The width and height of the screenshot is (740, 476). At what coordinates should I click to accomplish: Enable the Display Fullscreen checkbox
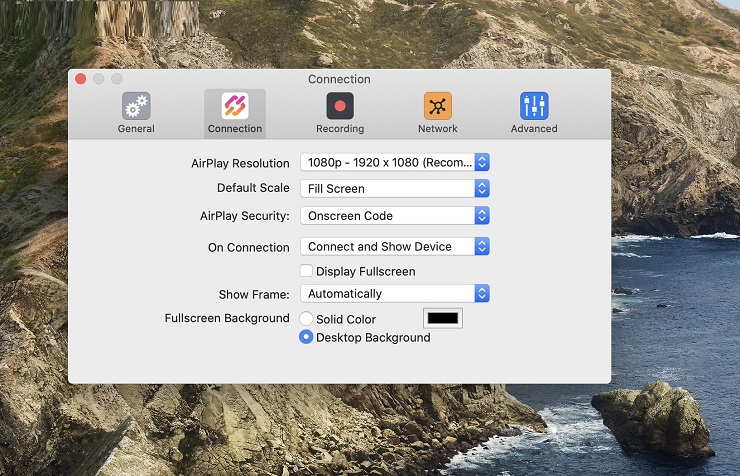[x=307, y=271]
